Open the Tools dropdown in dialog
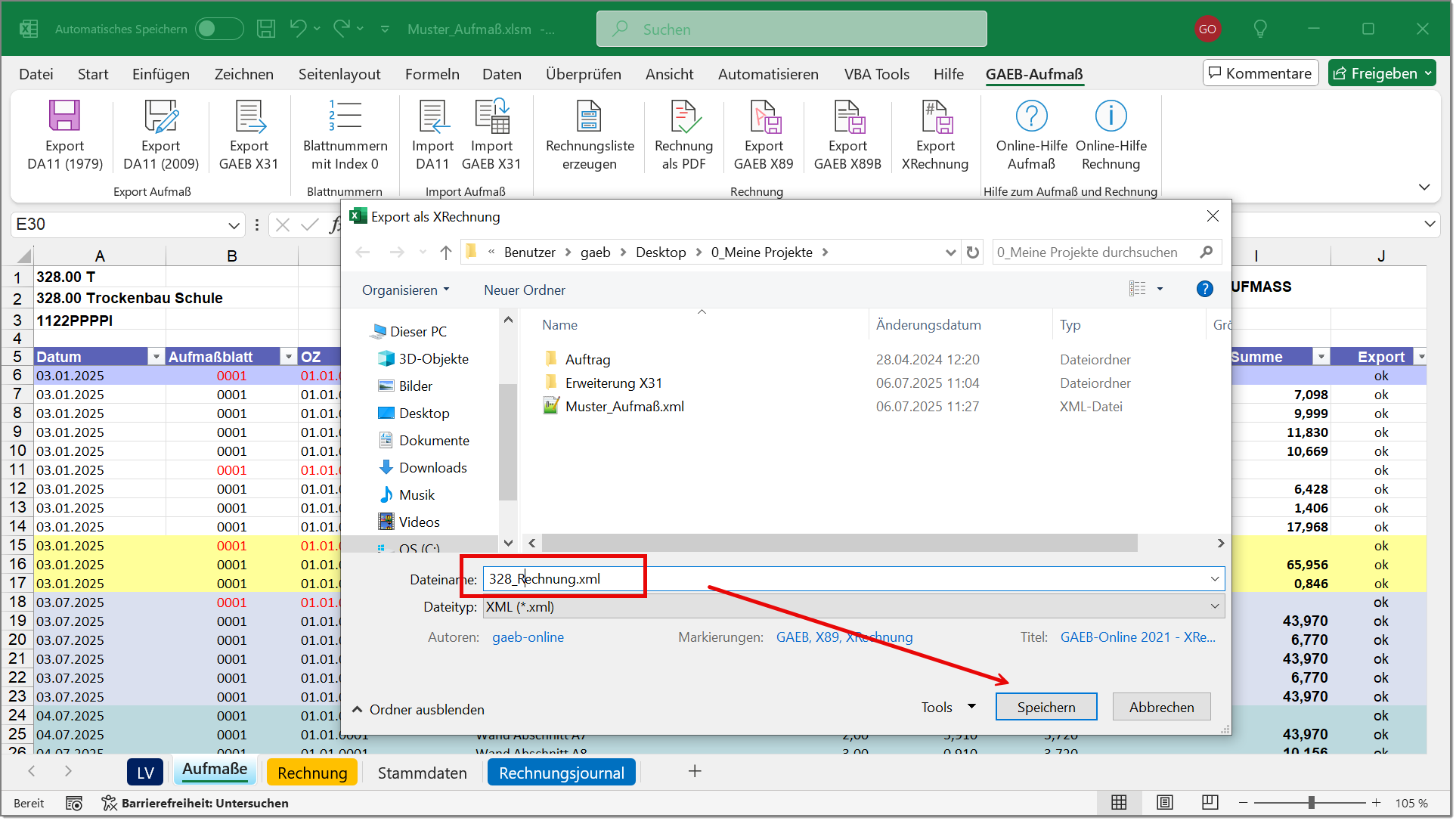Screen dimensions: 1456x821 pyautogui.click(x=948, y=708)
